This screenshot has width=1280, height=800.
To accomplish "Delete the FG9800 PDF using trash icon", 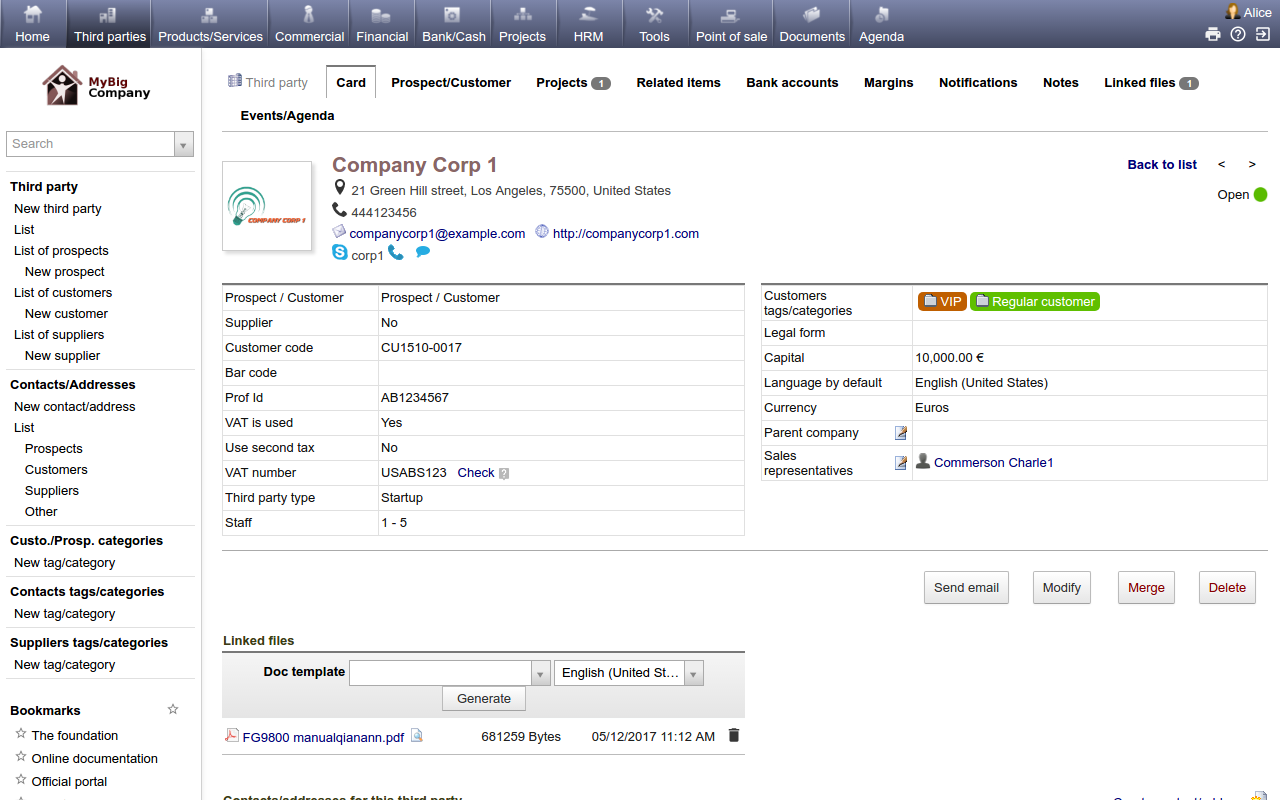I will (x=733, y=735).
